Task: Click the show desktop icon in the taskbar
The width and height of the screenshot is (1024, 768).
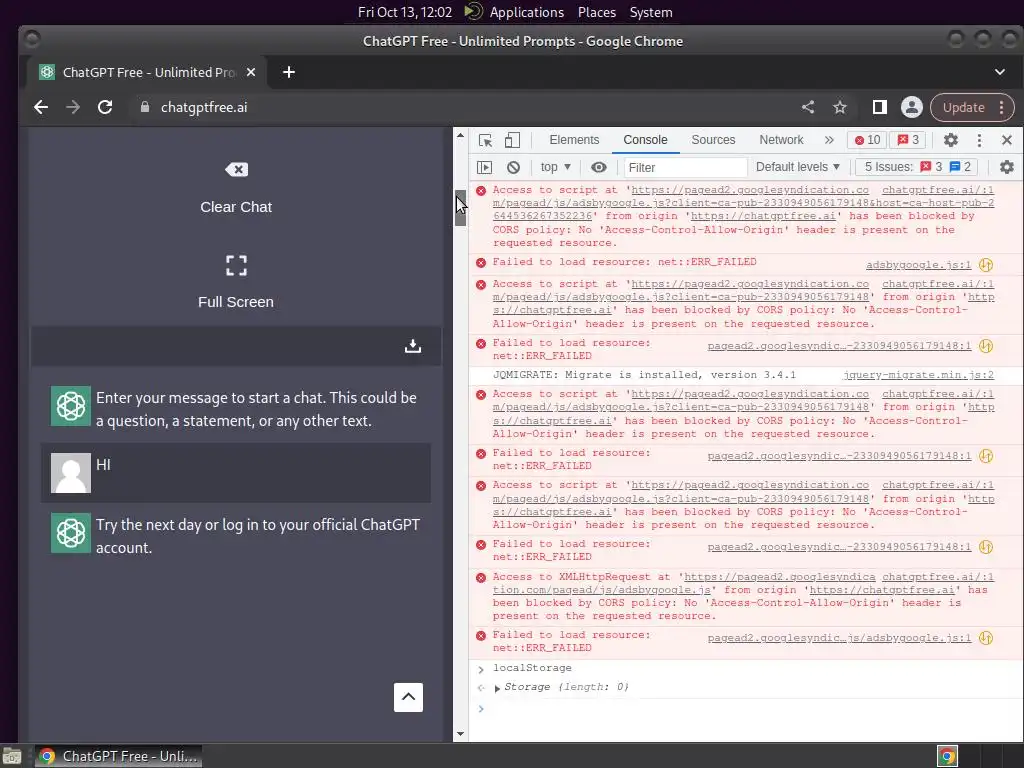Action: tap(11, 757)
